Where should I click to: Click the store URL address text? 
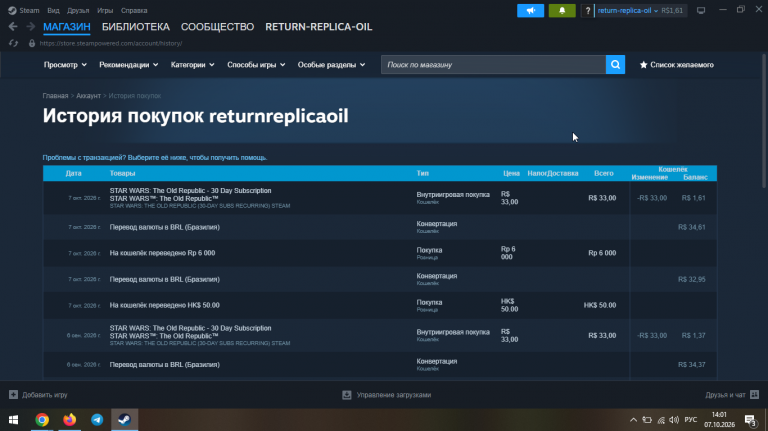point(111,43)
